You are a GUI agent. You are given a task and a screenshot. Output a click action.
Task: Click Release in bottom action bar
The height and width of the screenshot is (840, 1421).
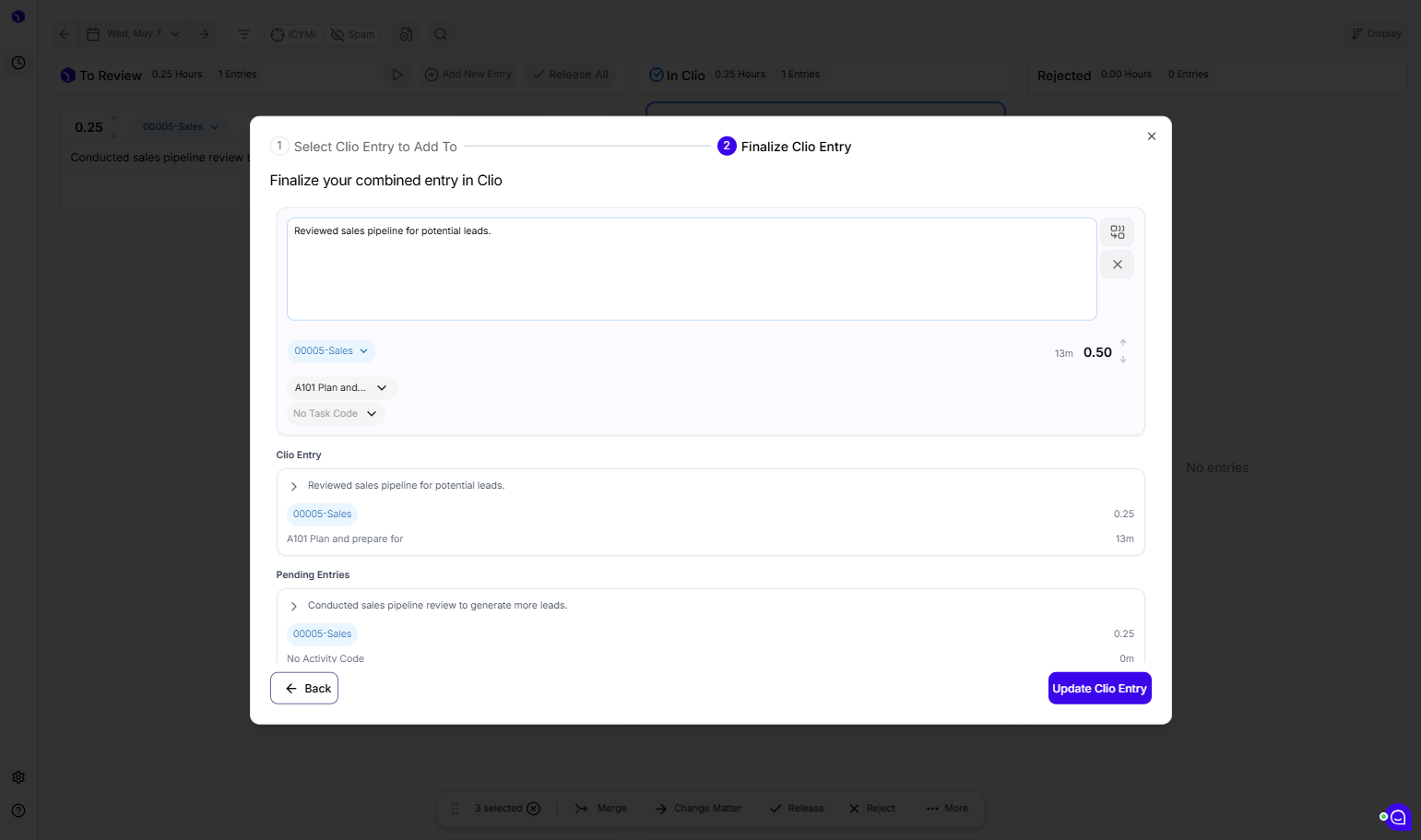coord(798,809)
